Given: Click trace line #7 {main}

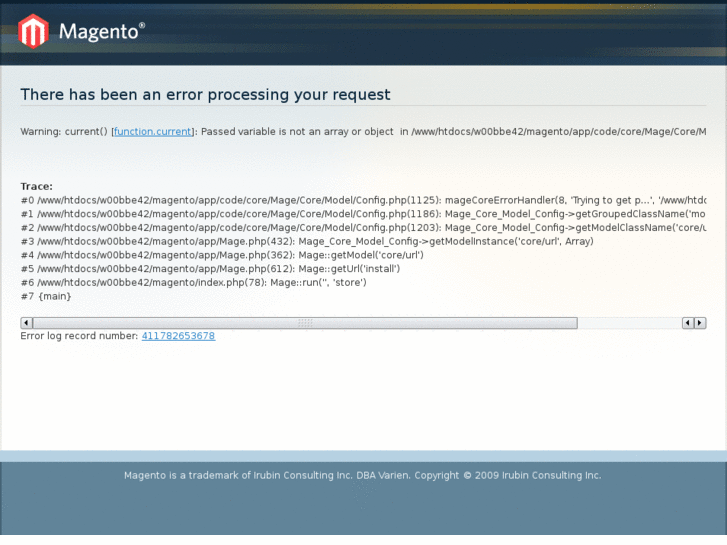Looking at the screenshot, I should 46,297.
